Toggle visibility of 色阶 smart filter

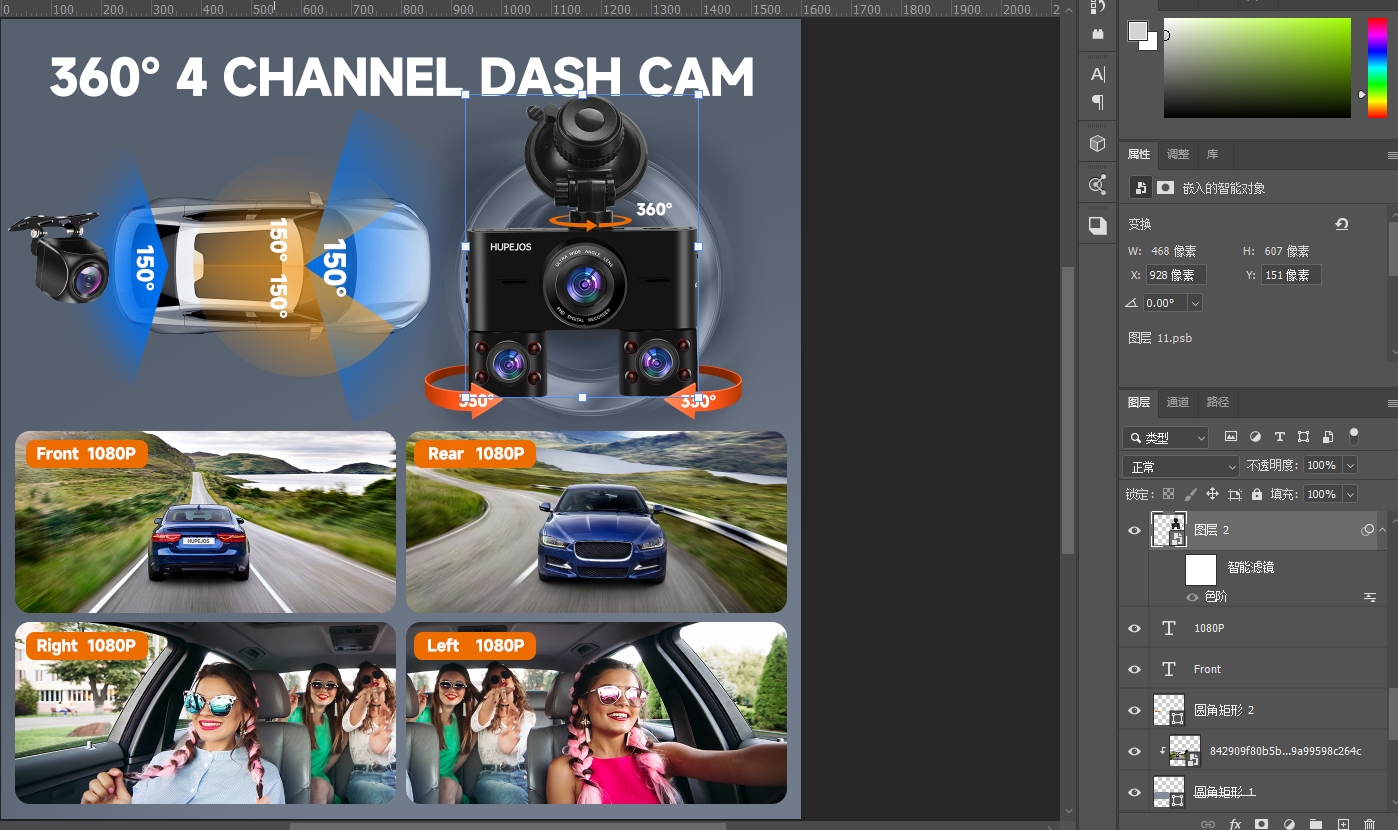coord(1192,597)
